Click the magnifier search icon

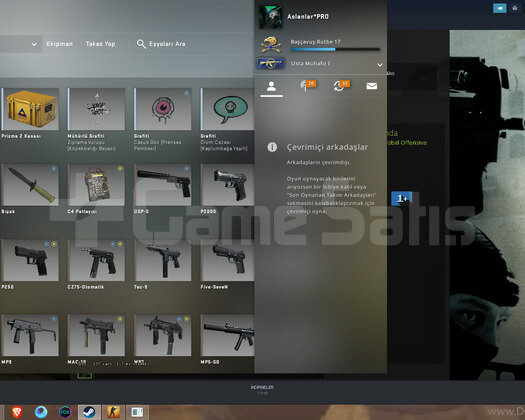[141, 44]
